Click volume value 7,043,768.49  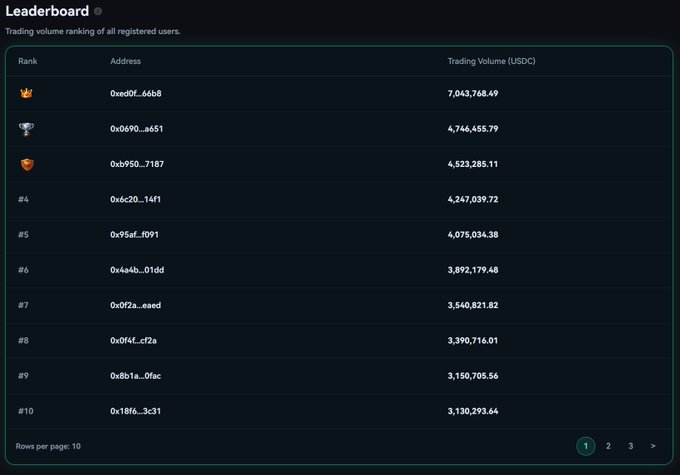point(473,93)
